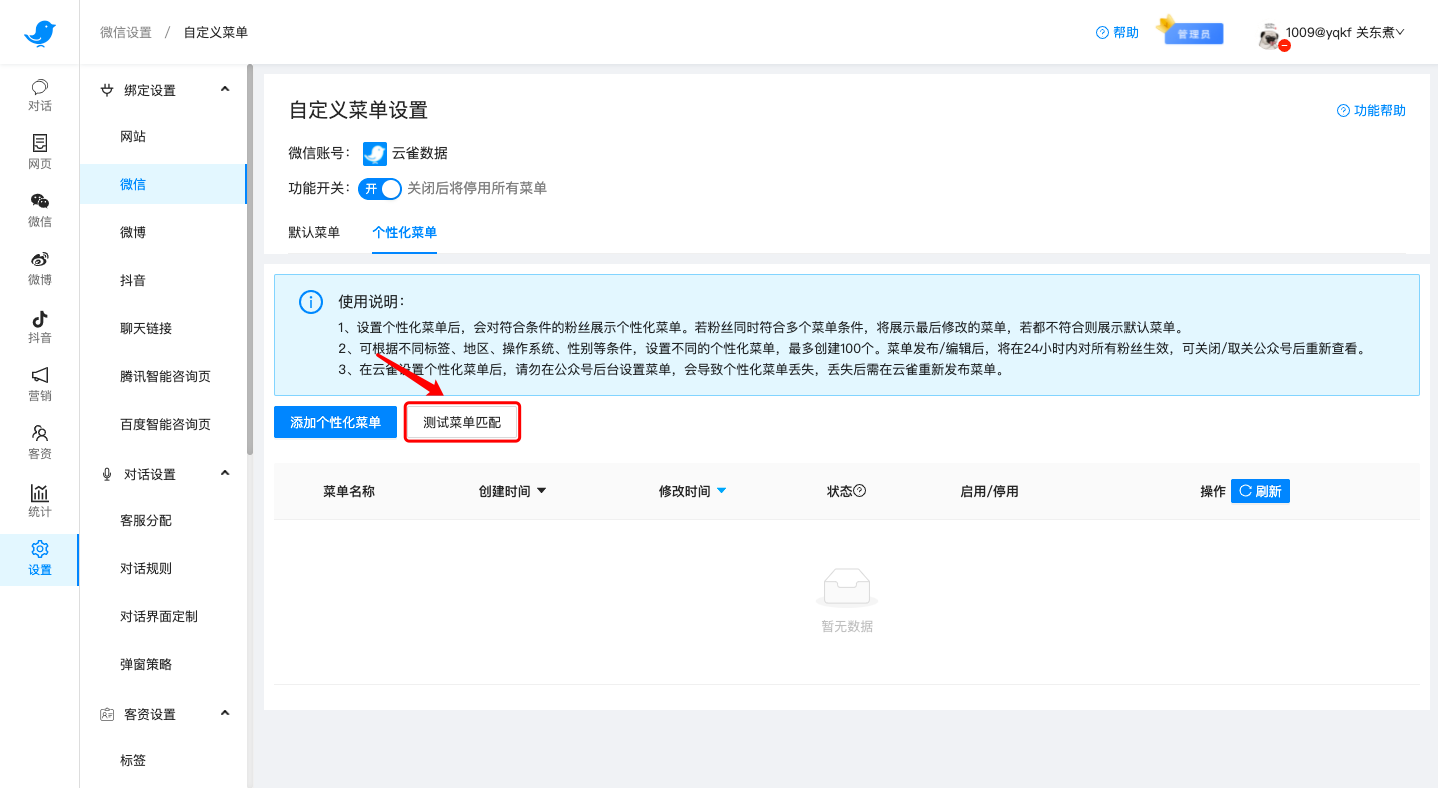The image size is (1438, 788).
Task: Collapse the 绑定设置 section
Action: [225, 89]
